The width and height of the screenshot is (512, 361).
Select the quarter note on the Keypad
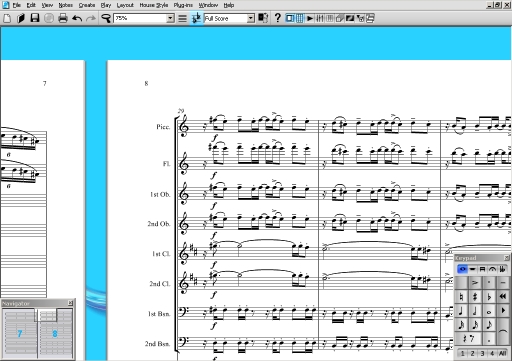461,310
